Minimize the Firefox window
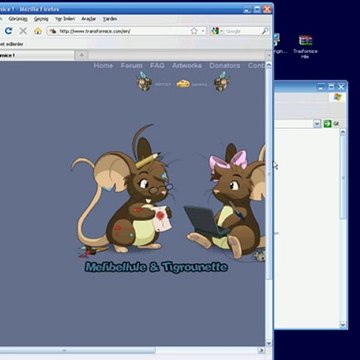The width and height of the screenshot is (360, 360). pos(248,9)
